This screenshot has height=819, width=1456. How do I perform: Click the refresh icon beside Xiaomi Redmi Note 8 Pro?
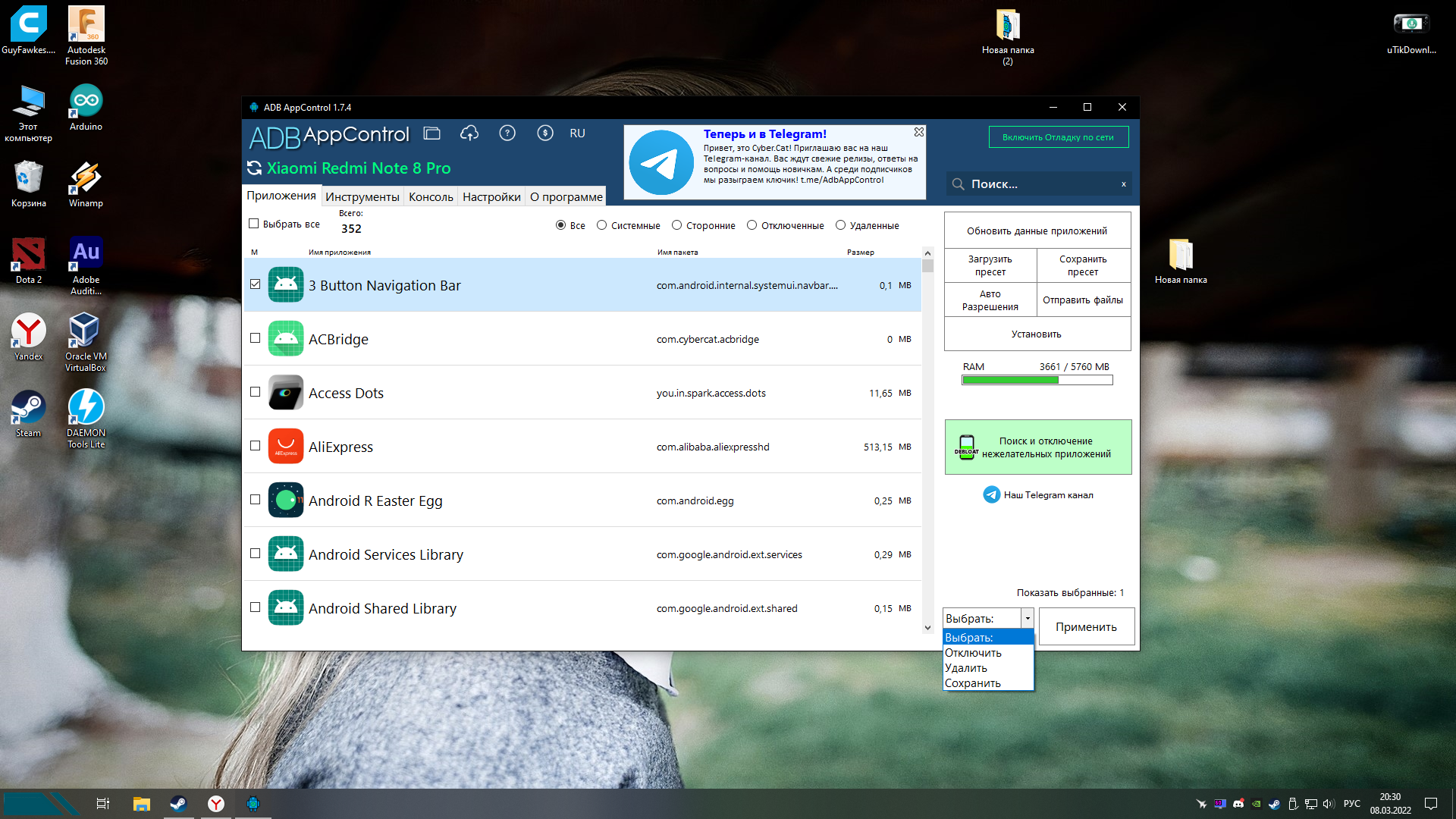coord(255,168)
